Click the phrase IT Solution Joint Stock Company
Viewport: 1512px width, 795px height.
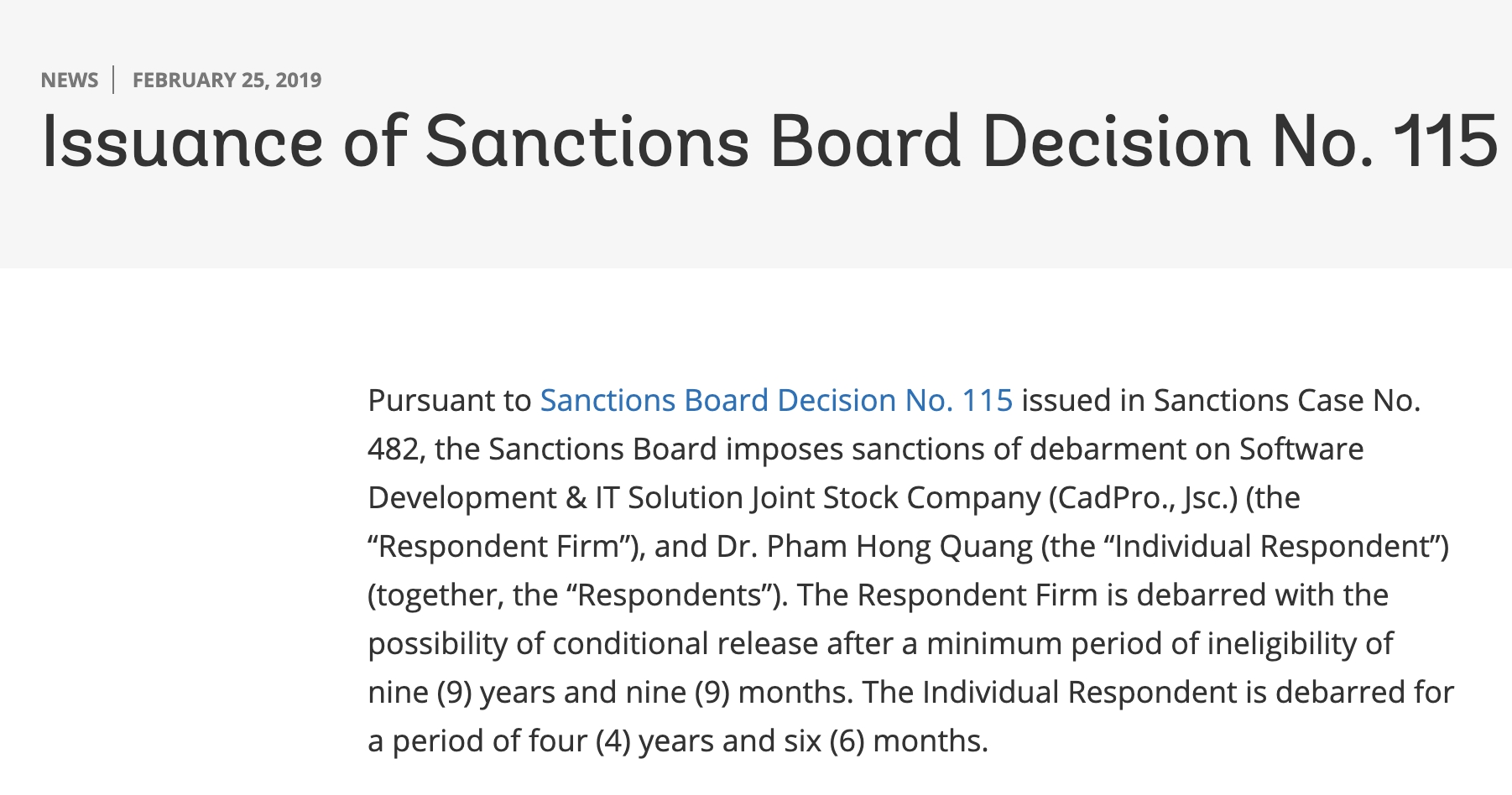pos(818,498)
